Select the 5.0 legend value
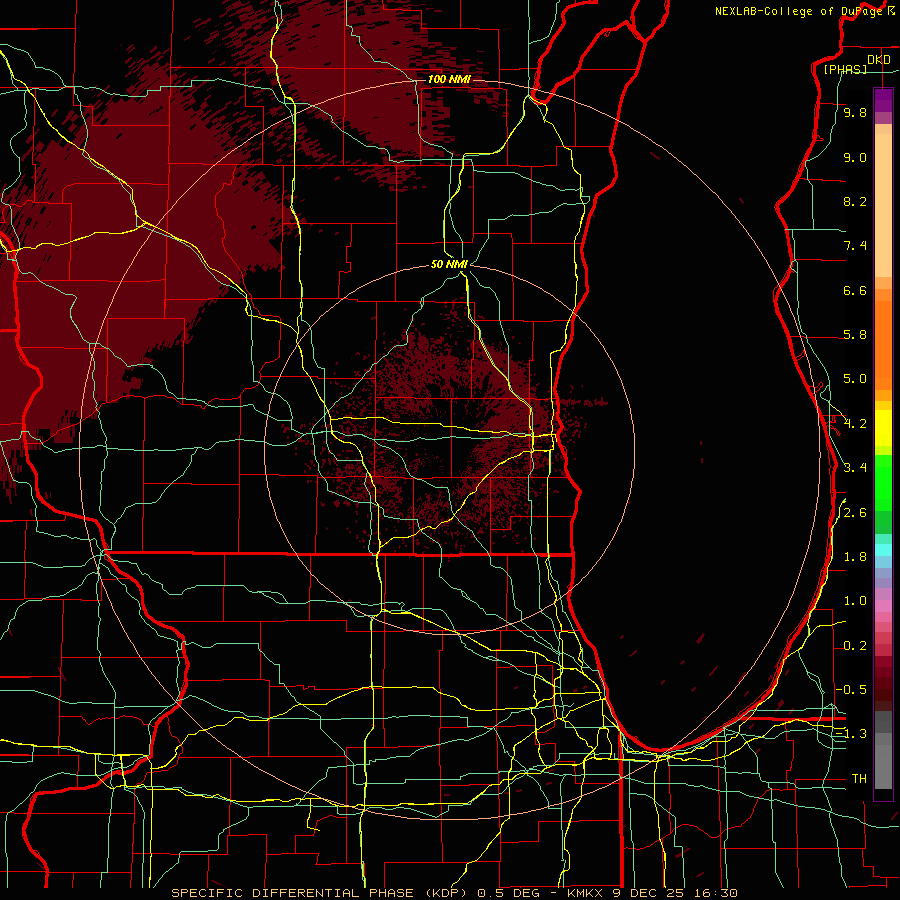This screenshot has height=900, width=900. click(x=855, y=379)
